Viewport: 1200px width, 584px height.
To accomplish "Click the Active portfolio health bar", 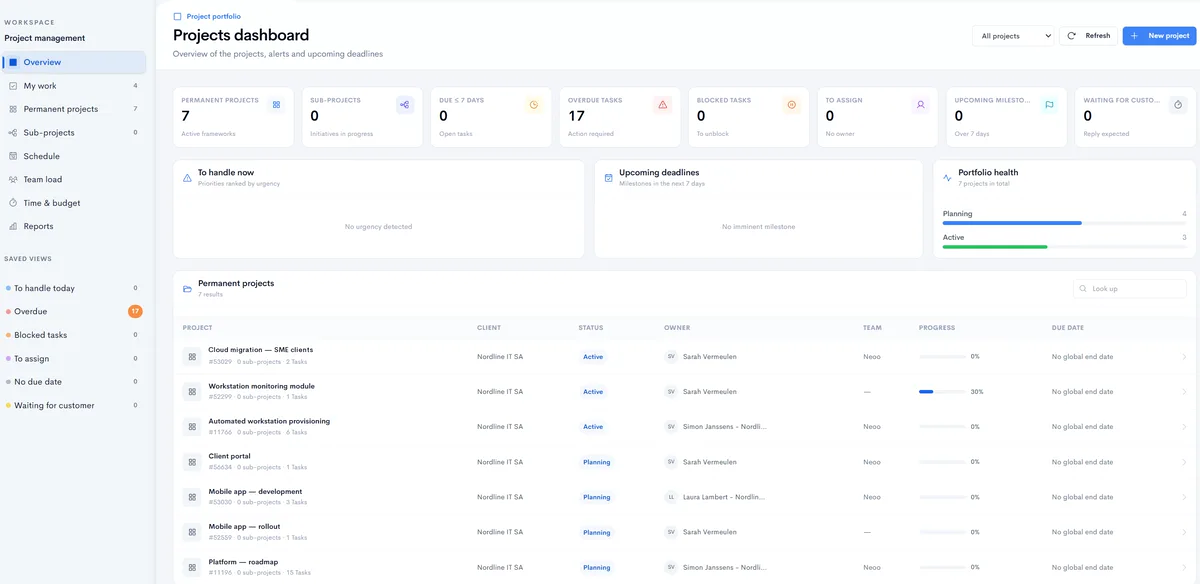I will pyautogui.click(x=1065, y=246).
